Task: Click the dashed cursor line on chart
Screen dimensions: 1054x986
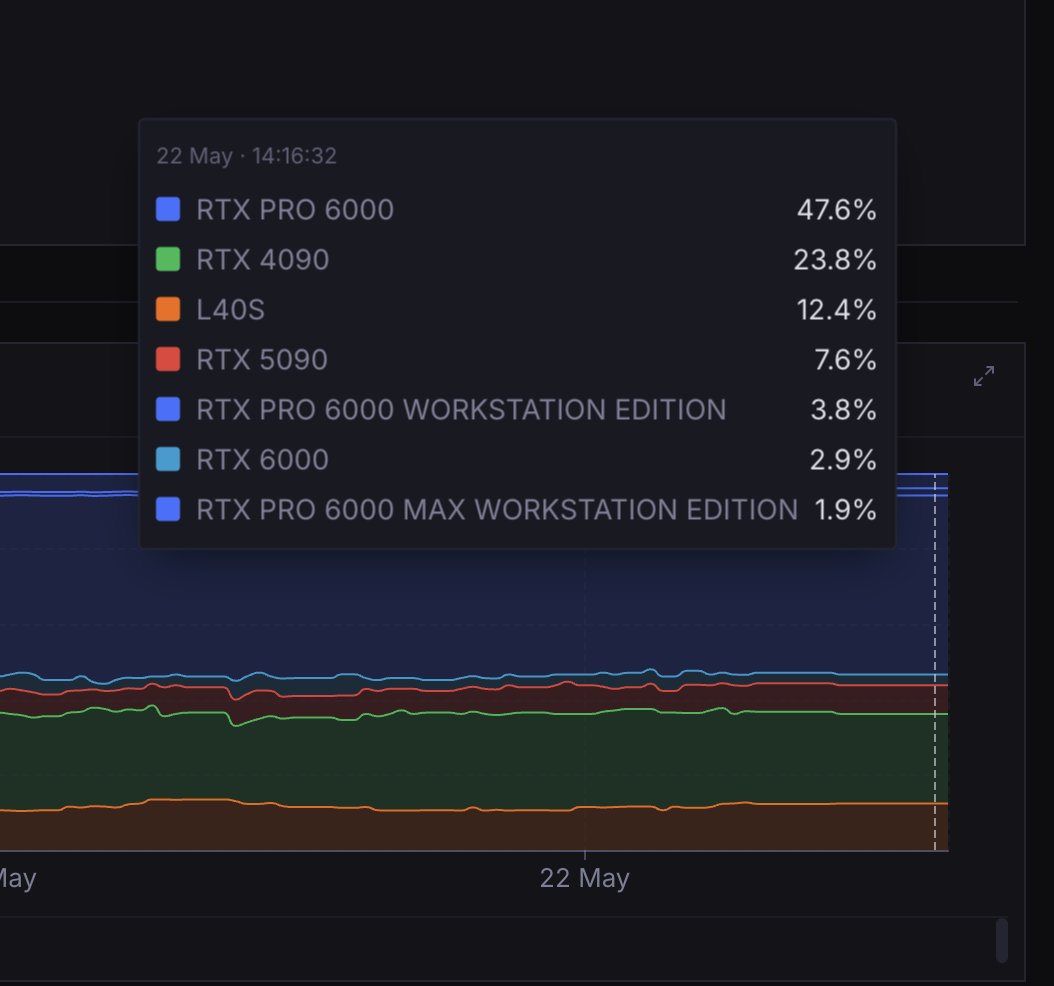Action: coord(934,662)
